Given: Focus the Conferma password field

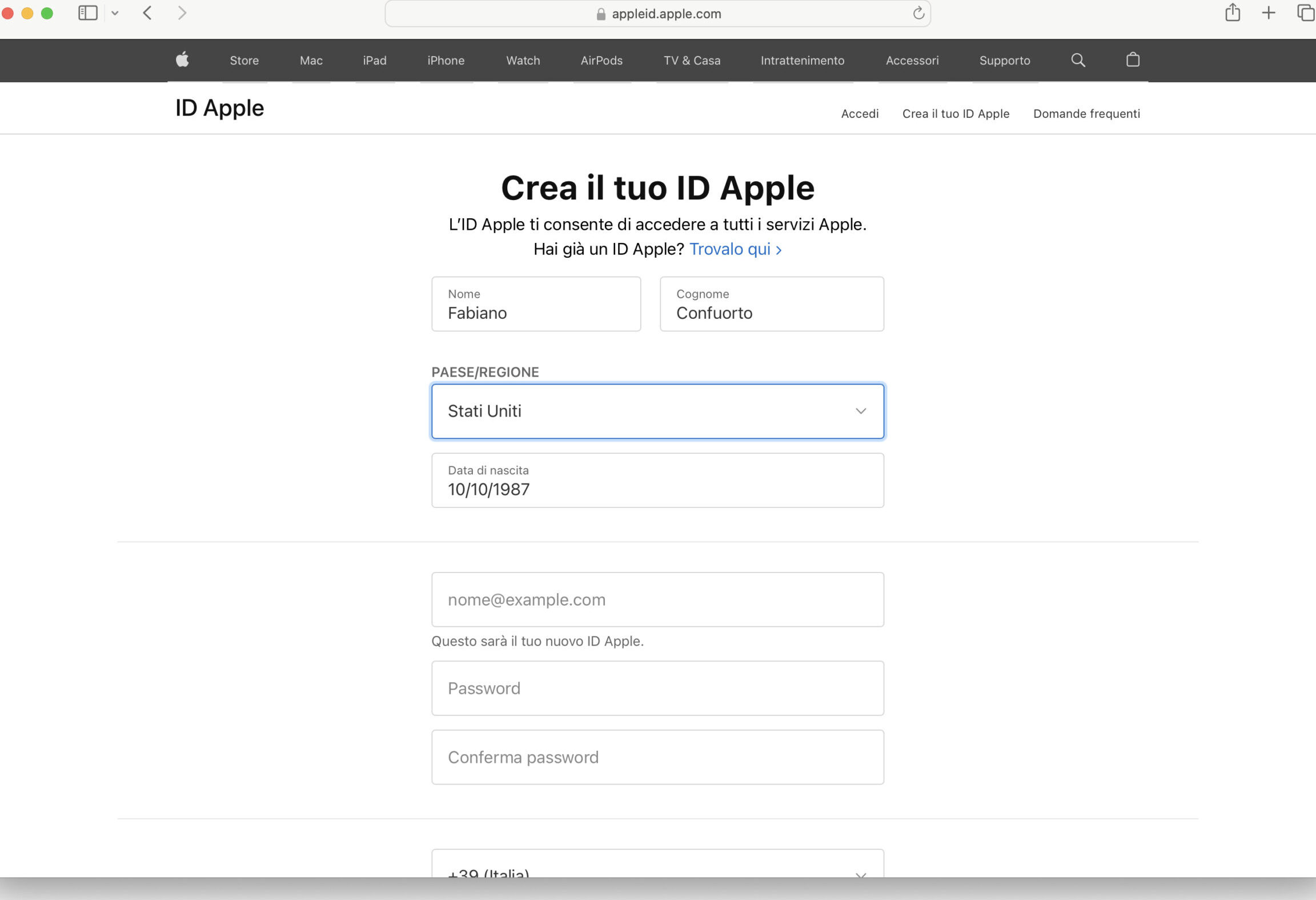Looking at the screenshot, I should [657, 757].
